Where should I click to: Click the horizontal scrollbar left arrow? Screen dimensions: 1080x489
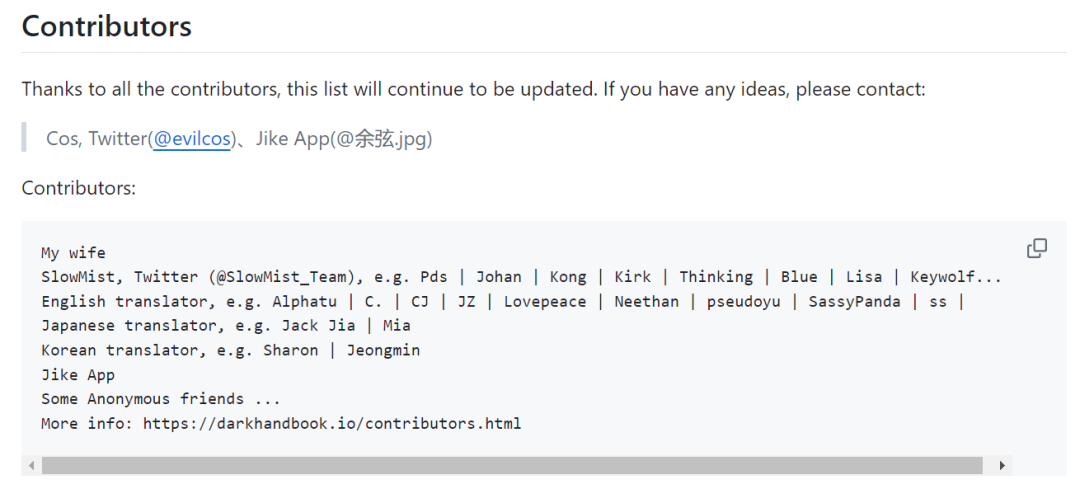[32, 466]
